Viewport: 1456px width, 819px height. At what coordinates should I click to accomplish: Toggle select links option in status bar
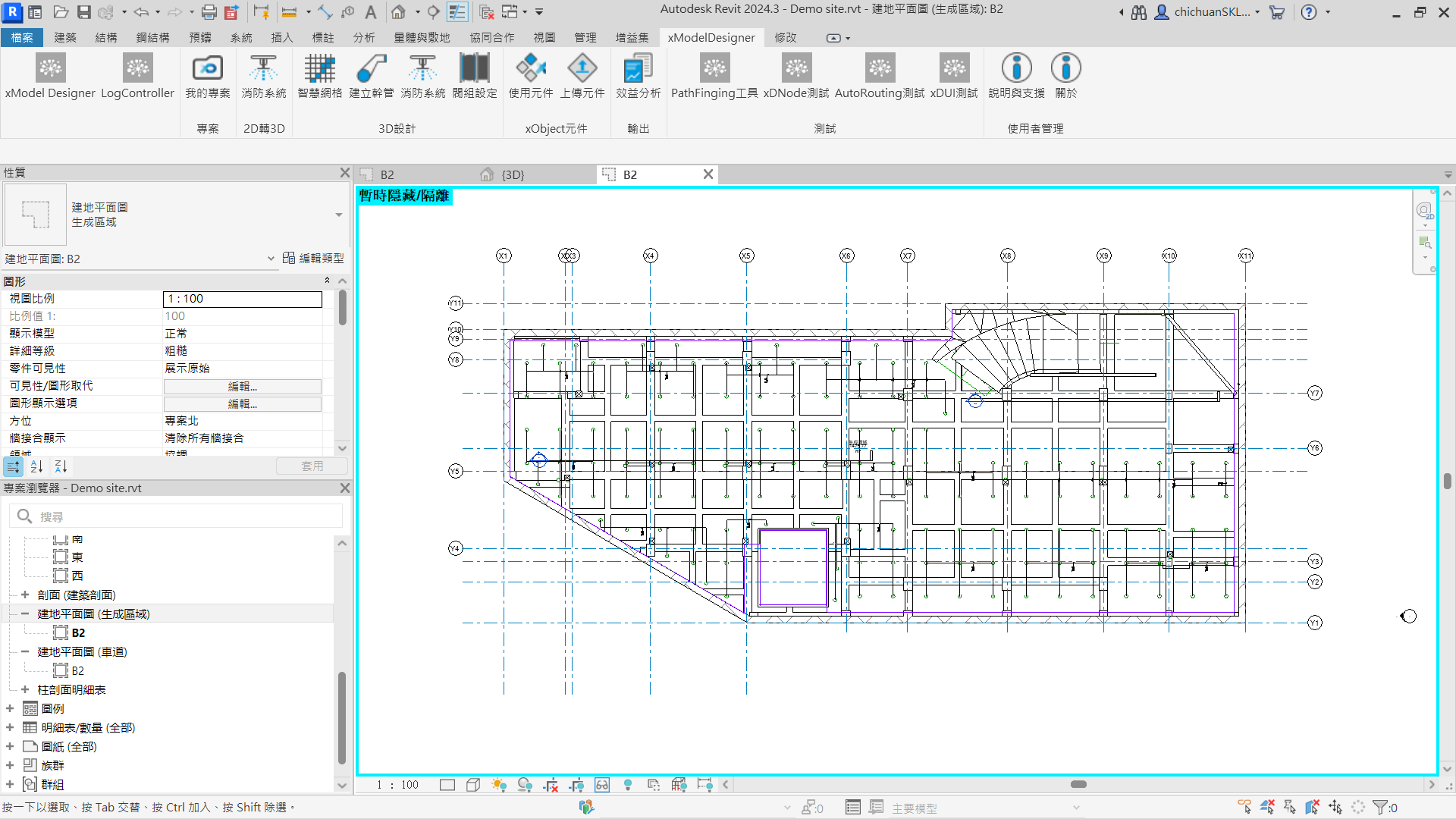1244,808
